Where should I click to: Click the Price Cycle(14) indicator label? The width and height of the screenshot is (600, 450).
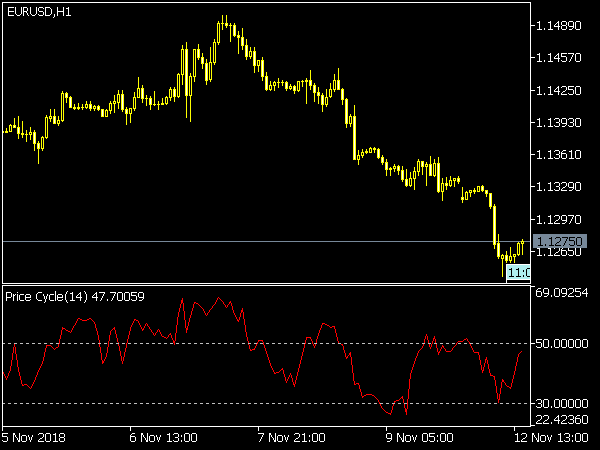point(75,297)
